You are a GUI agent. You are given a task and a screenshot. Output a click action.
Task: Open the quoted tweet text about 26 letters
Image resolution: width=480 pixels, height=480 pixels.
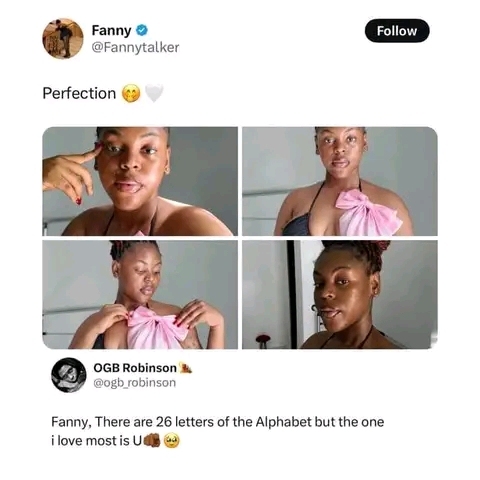pos(217,431)
